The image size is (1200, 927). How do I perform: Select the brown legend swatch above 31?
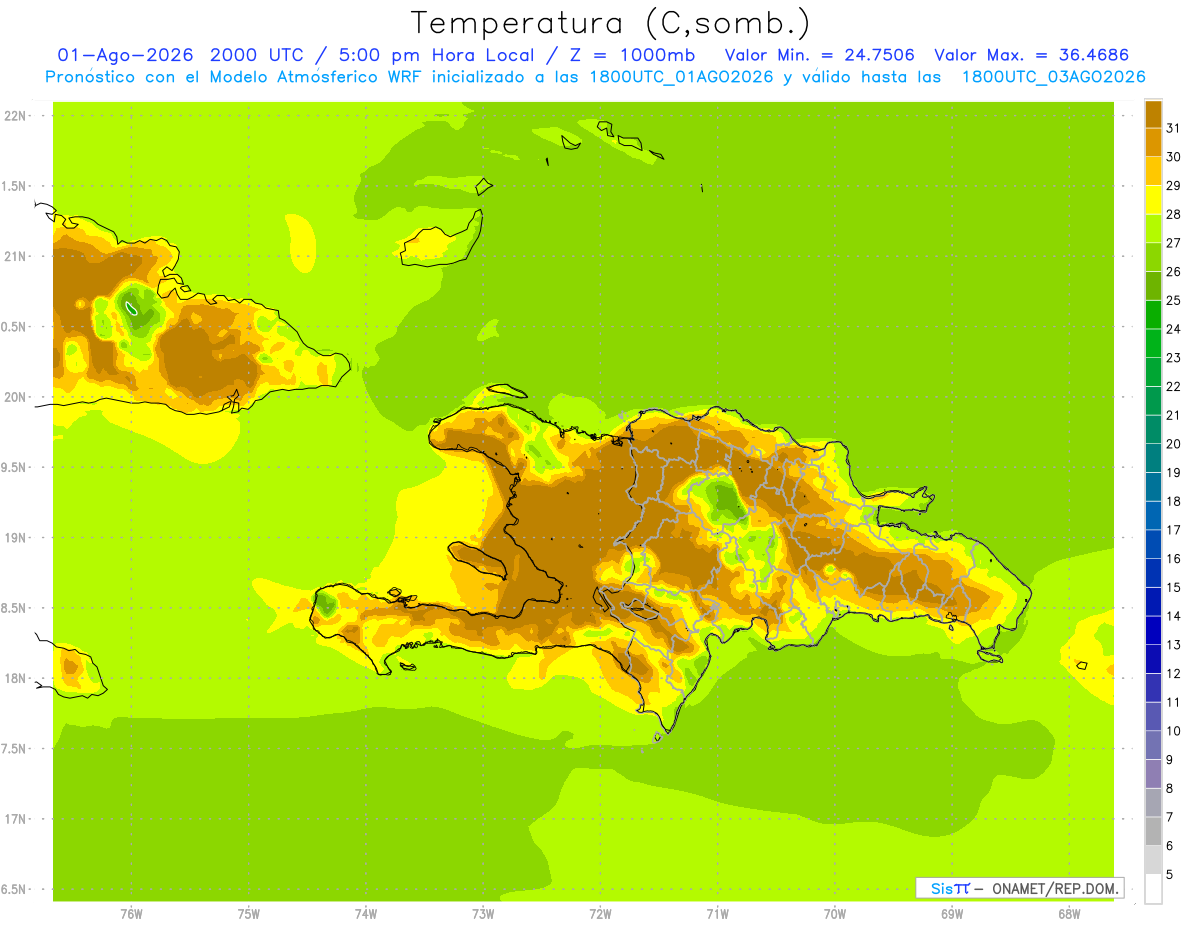(x=1153, y=114)
